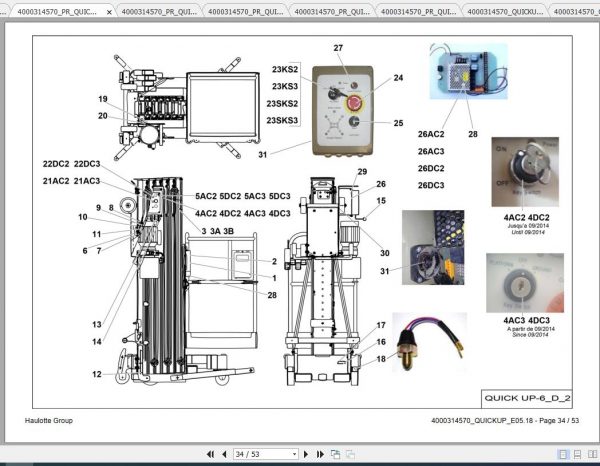Jump to the last page

pyautogui.click(x=320, y=454)
